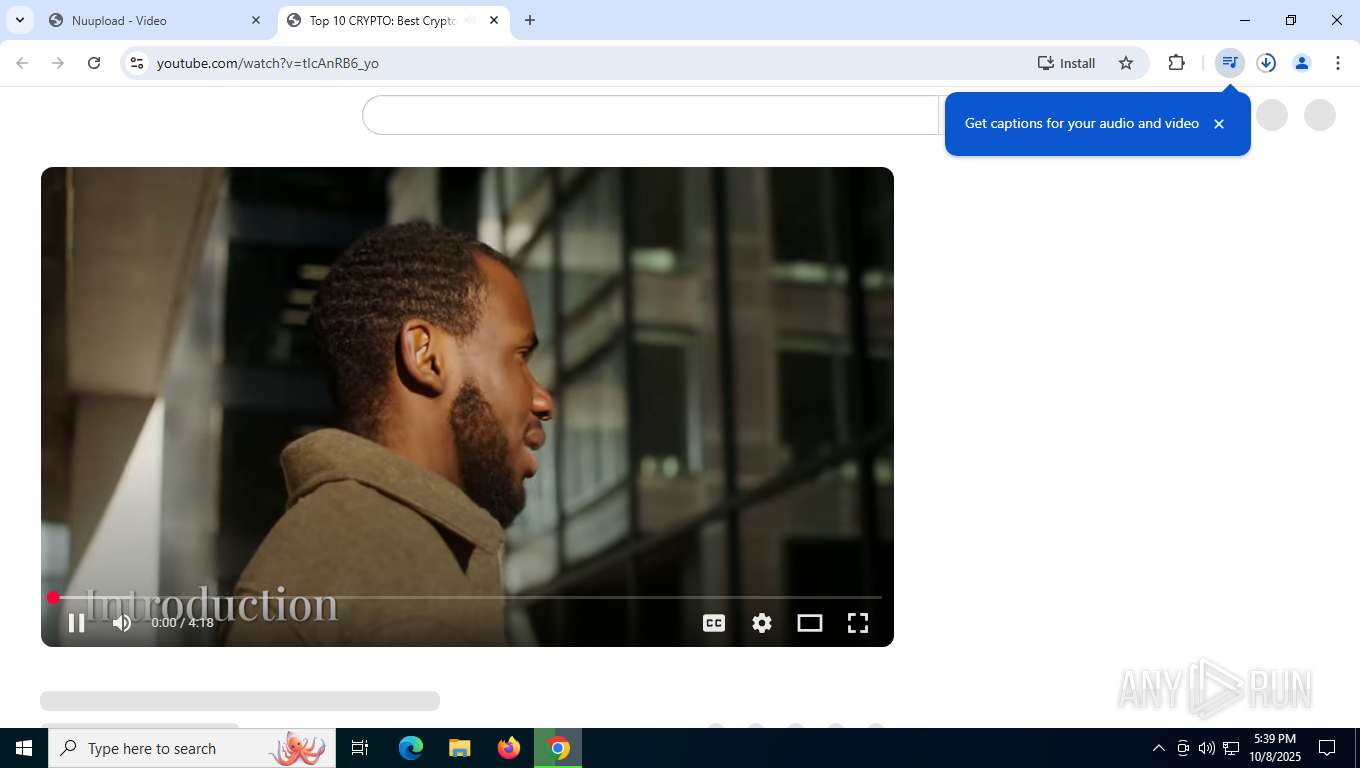Viewport: 1360px width, 768px height.
Task: Enter fullscreen video mode
Action: pos(858,623)
